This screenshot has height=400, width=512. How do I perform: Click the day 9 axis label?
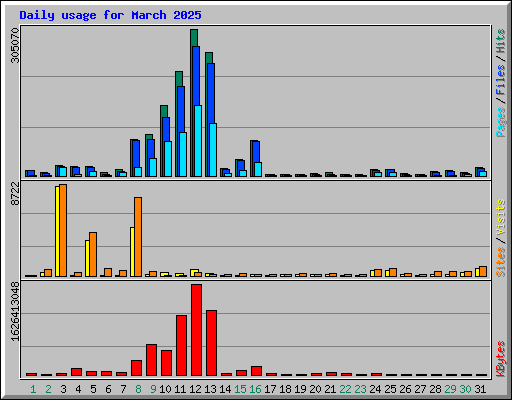(153, 389)
